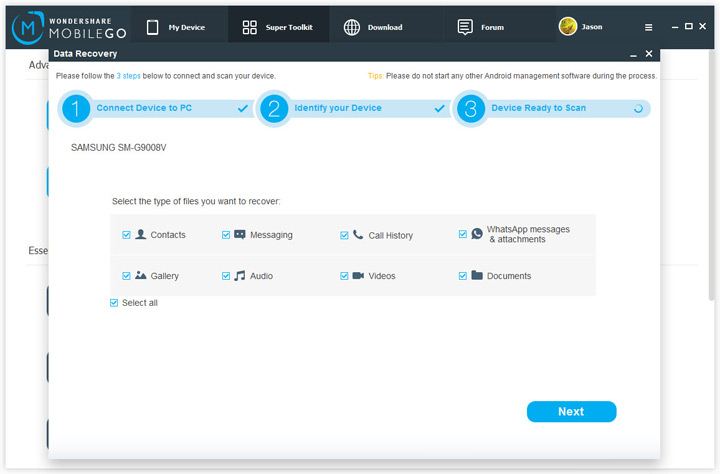720x474 pixels.
Task: Click the Identify your Device checkmark
Action: click(439, 108)
